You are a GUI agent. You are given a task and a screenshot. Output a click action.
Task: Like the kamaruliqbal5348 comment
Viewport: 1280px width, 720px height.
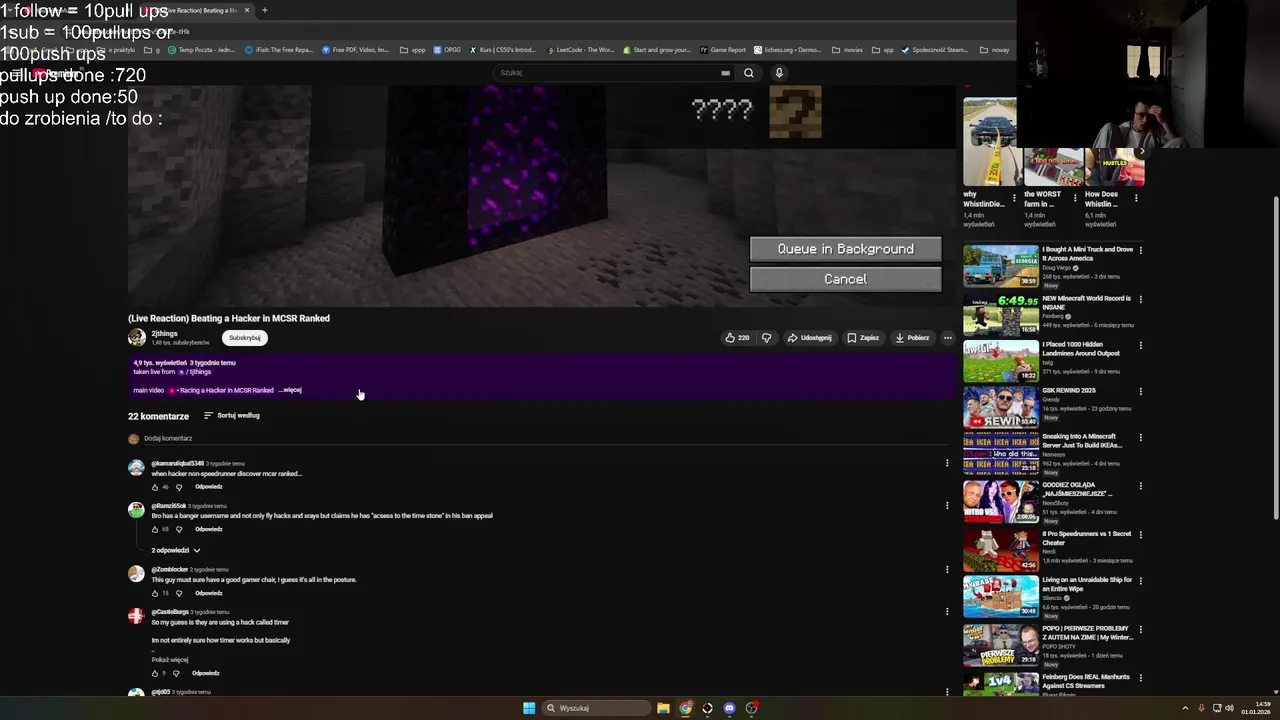[155, 487]
